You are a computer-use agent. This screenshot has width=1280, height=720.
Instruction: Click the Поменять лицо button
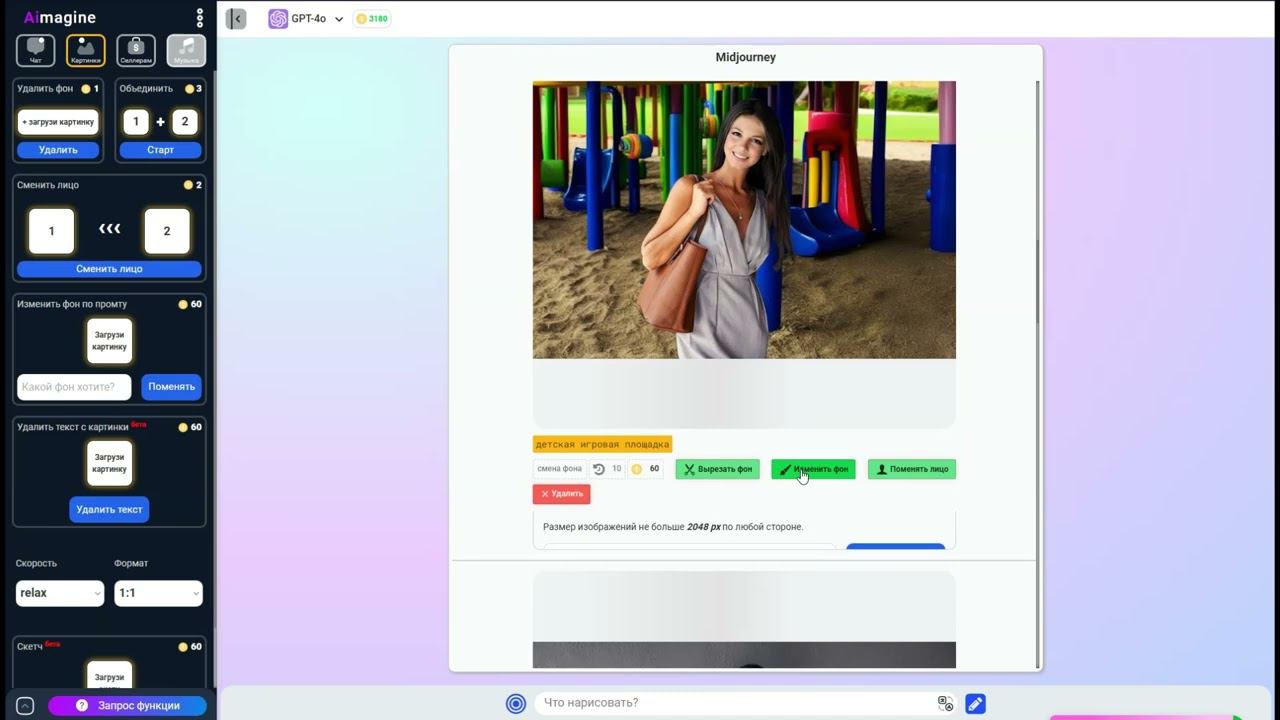click(912, 469)
